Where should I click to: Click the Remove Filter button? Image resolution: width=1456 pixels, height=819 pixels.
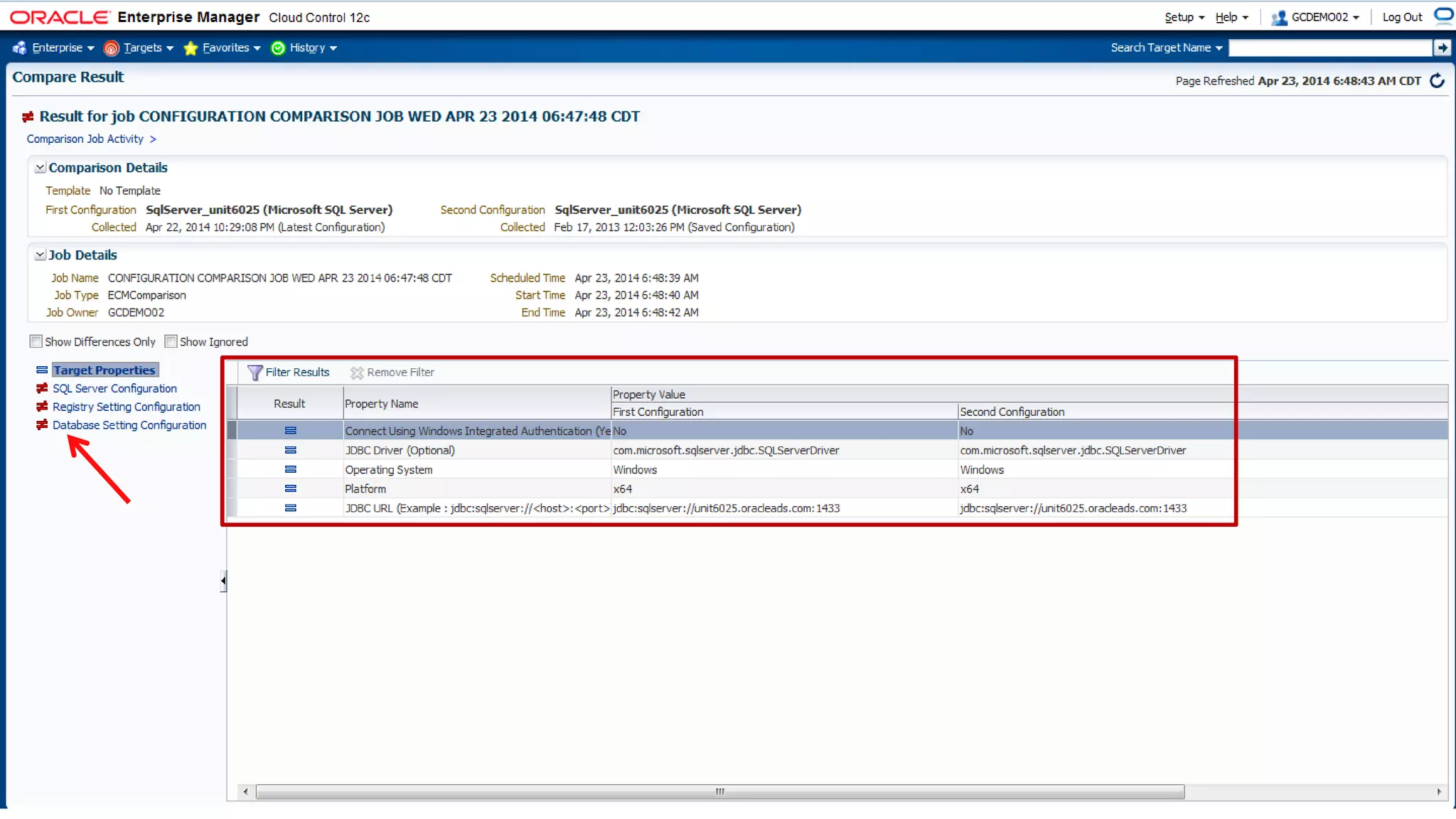(x=392, y=372)
